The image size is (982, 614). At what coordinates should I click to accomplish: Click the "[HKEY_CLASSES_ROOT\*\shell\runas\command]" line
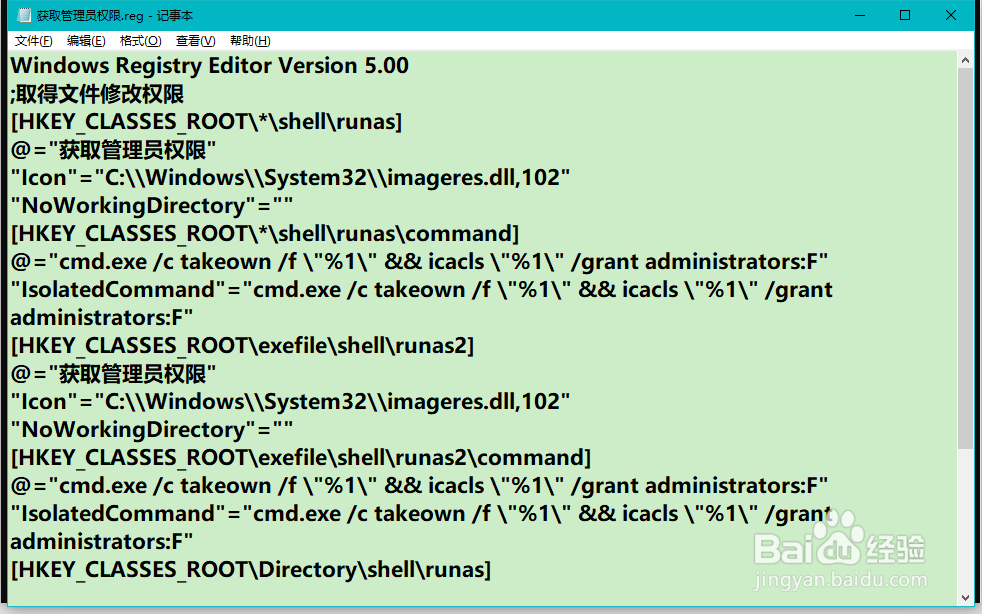(265, 234)
